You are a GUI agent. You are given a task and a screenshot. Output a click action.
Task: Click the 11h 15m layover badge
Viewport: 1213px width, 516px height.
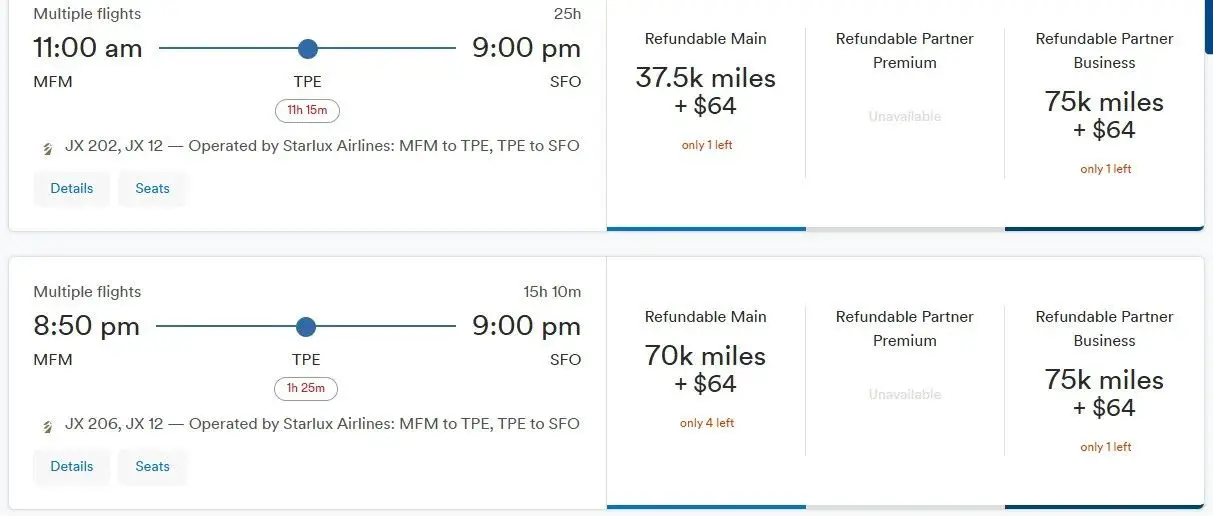point(307,110)
